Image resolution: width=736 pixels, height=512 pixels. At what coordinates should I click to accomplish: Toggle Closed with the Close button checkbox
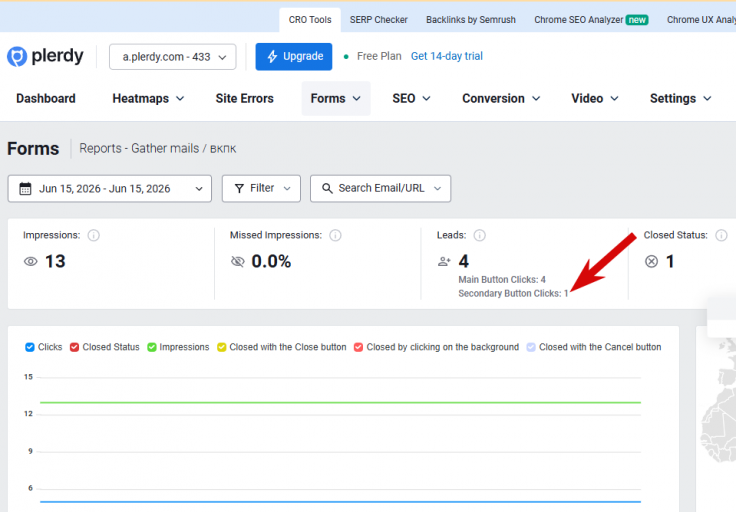click(x=222, y=347)
